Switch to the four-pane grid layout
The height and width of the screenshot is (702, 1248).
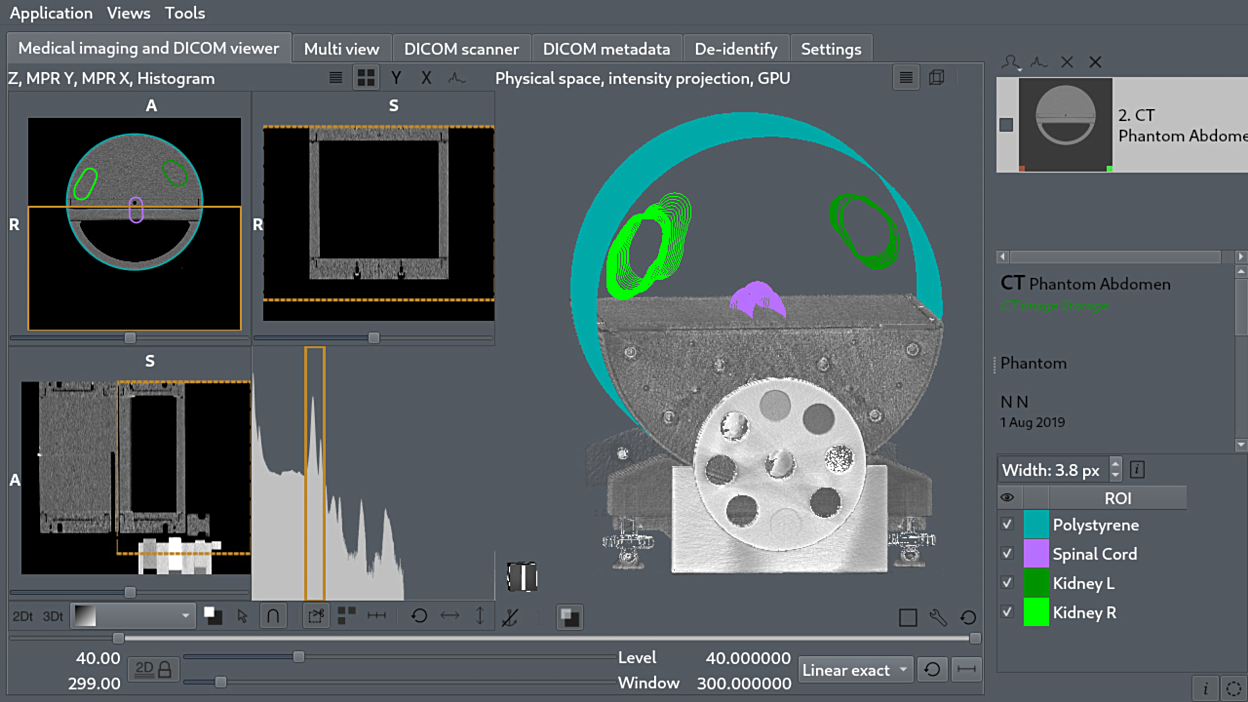pos(366,78)
